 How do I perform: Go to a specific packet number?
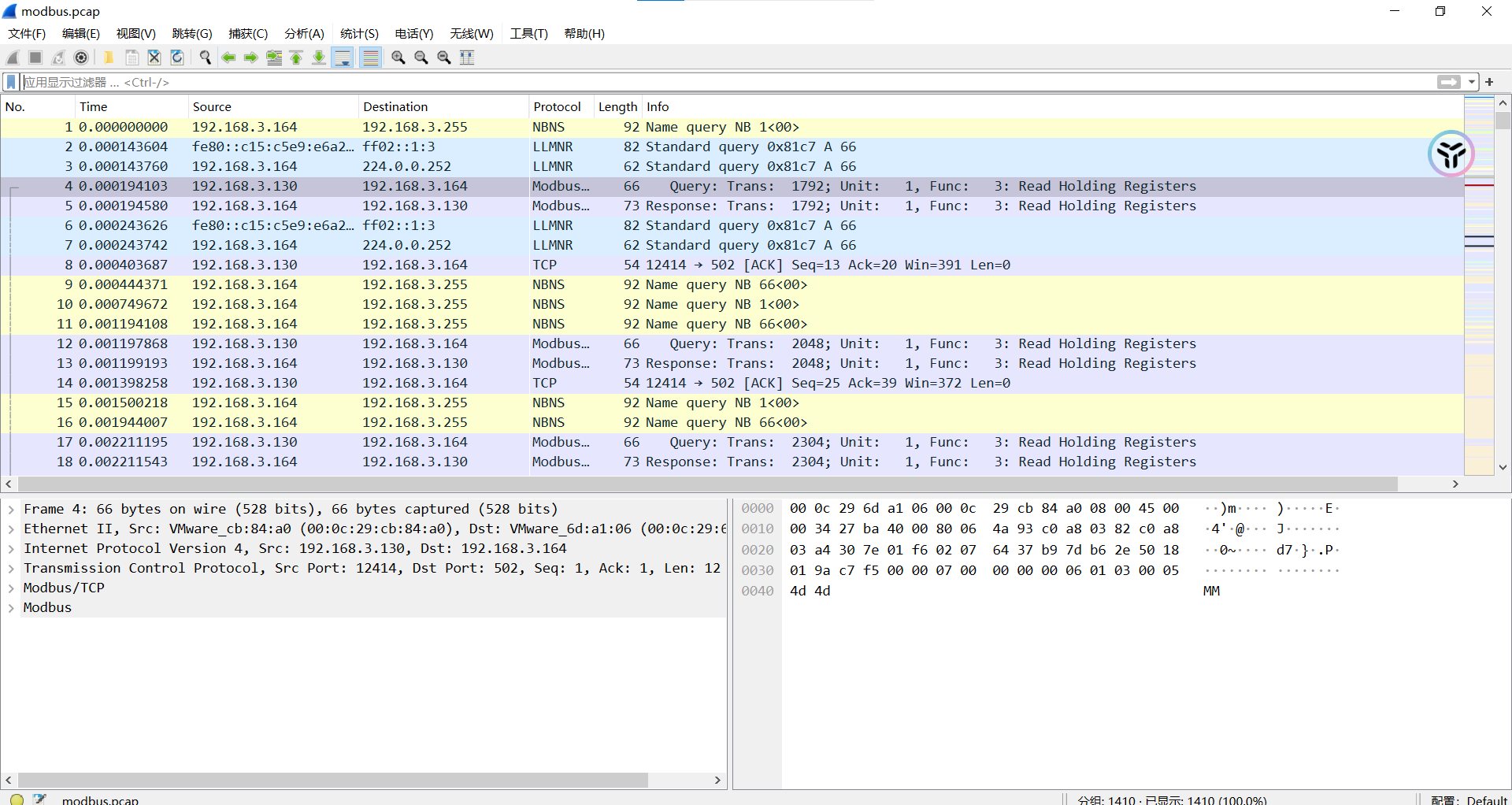274,57
